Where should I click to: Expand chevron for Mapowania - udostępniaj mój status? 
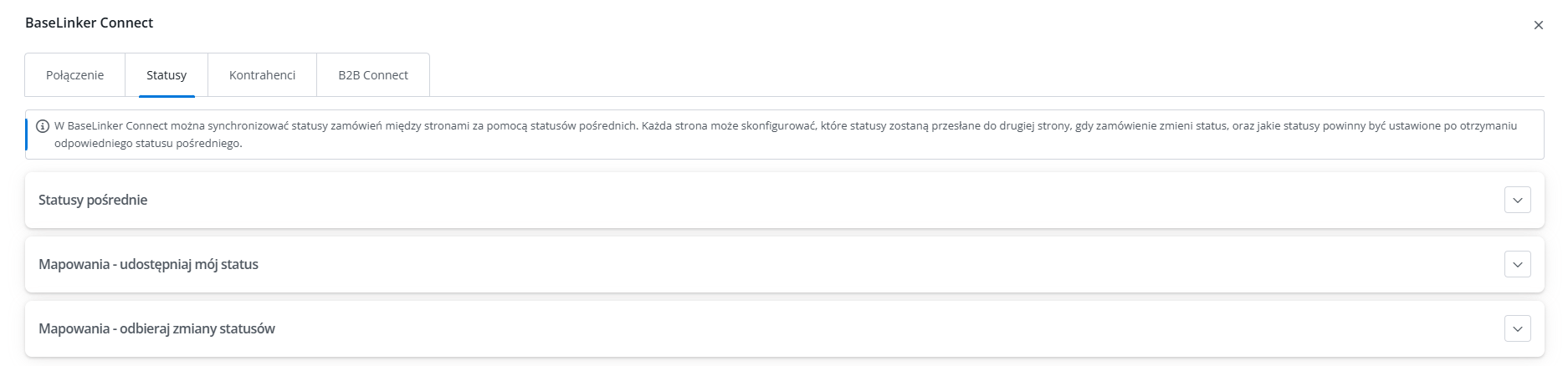tap(1517, 265)
